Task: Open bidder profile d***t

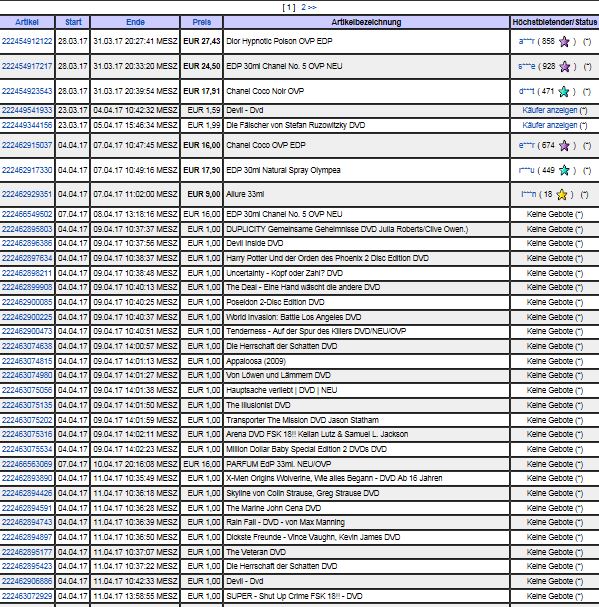Action: (527, 91)
